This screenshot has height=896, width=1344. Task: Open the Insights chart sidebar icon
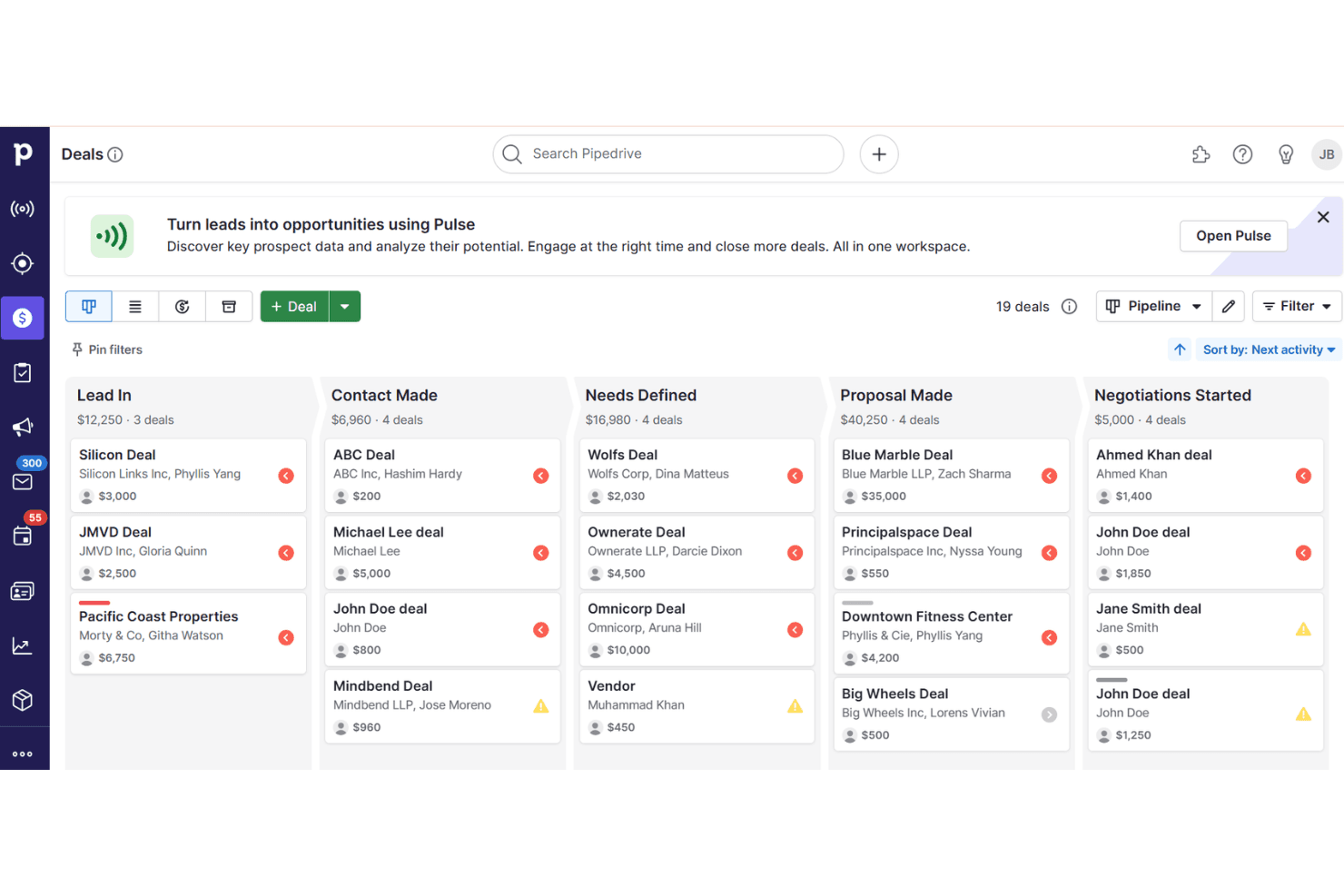23,645
